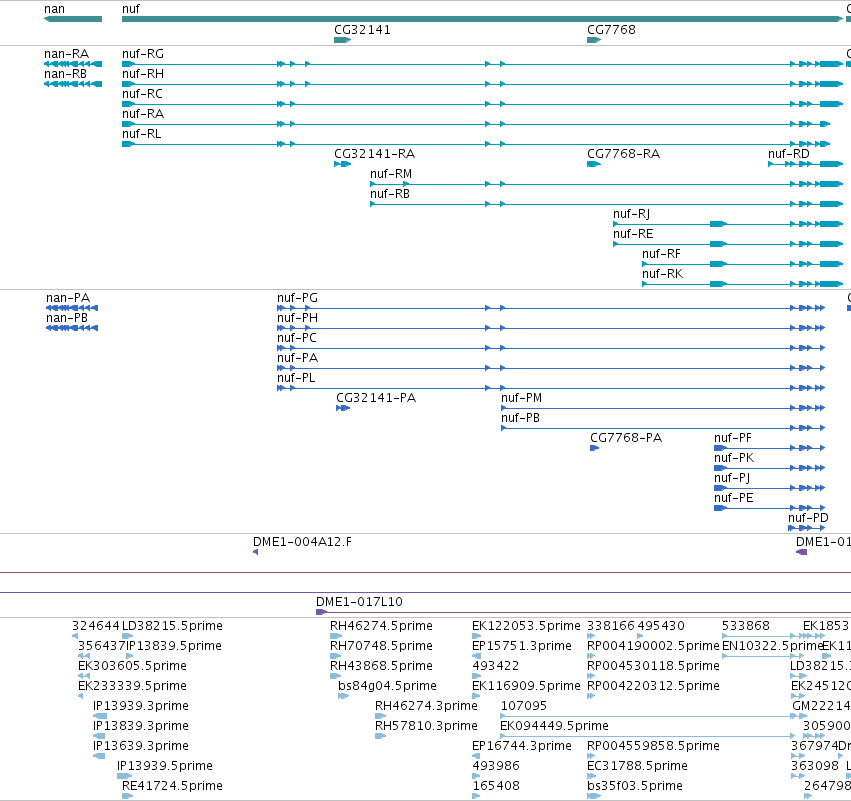Image resolution: width=851 pixels, height=801 pixels.
Task: Select protein isoform nuf-PF
Action: click(733, 438)
